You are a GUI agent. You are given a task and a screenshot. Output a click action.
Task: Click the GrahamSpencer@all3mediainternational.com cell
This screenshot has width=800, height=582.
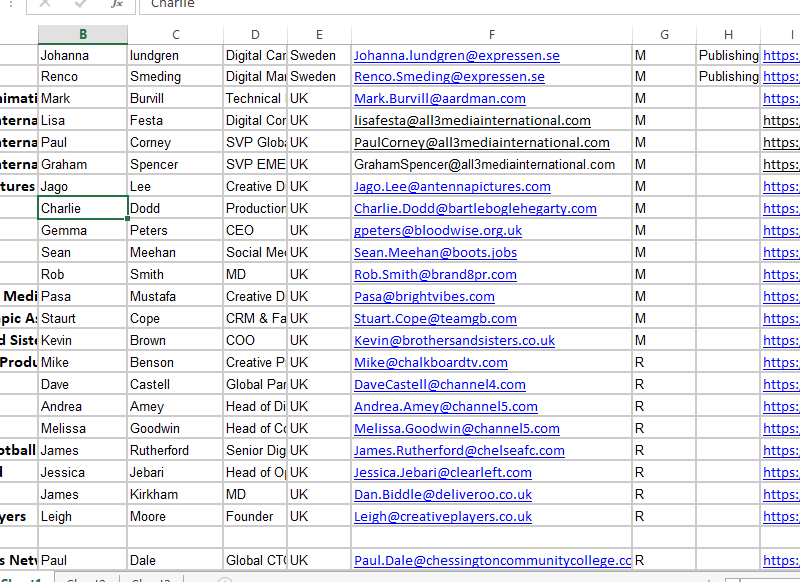click(483, 165)
